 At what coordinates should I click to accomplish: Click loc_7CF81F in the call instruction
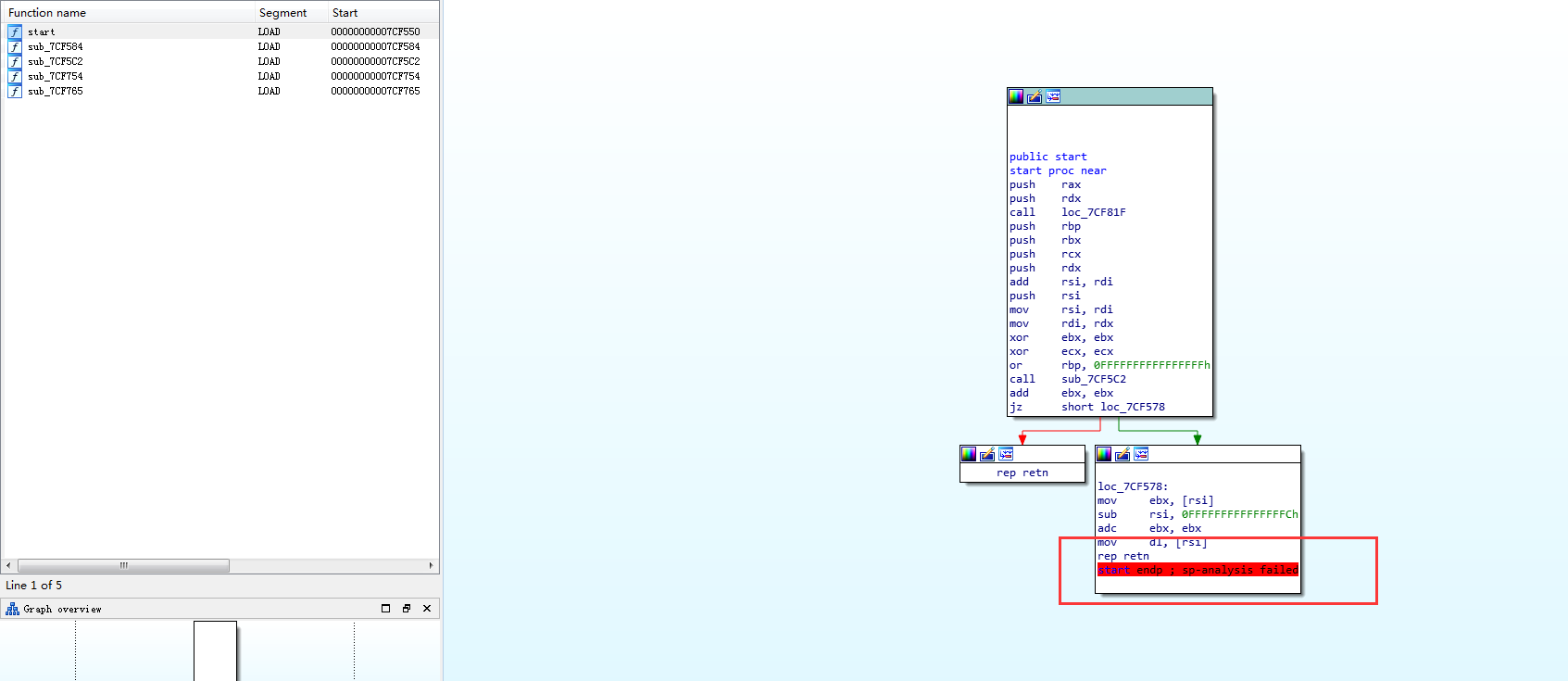[1094, 212]
